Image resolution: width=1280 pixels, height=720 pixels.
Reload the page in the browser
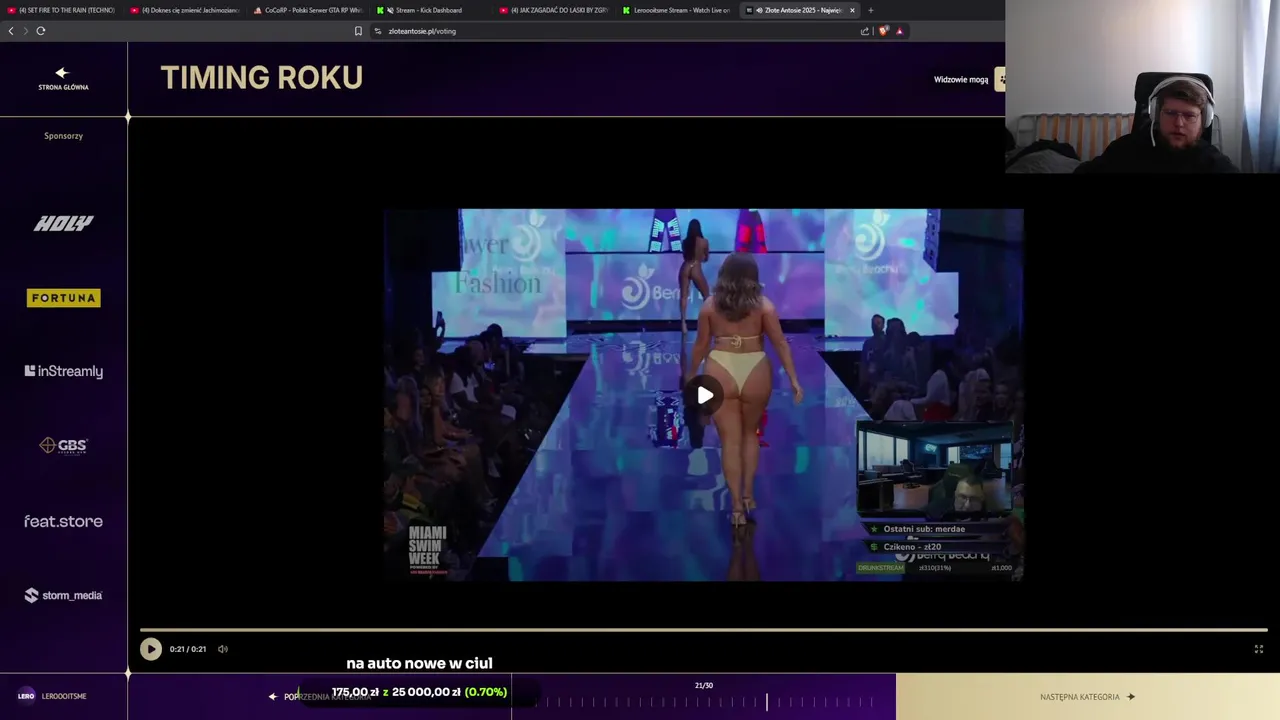click(41, 31)
